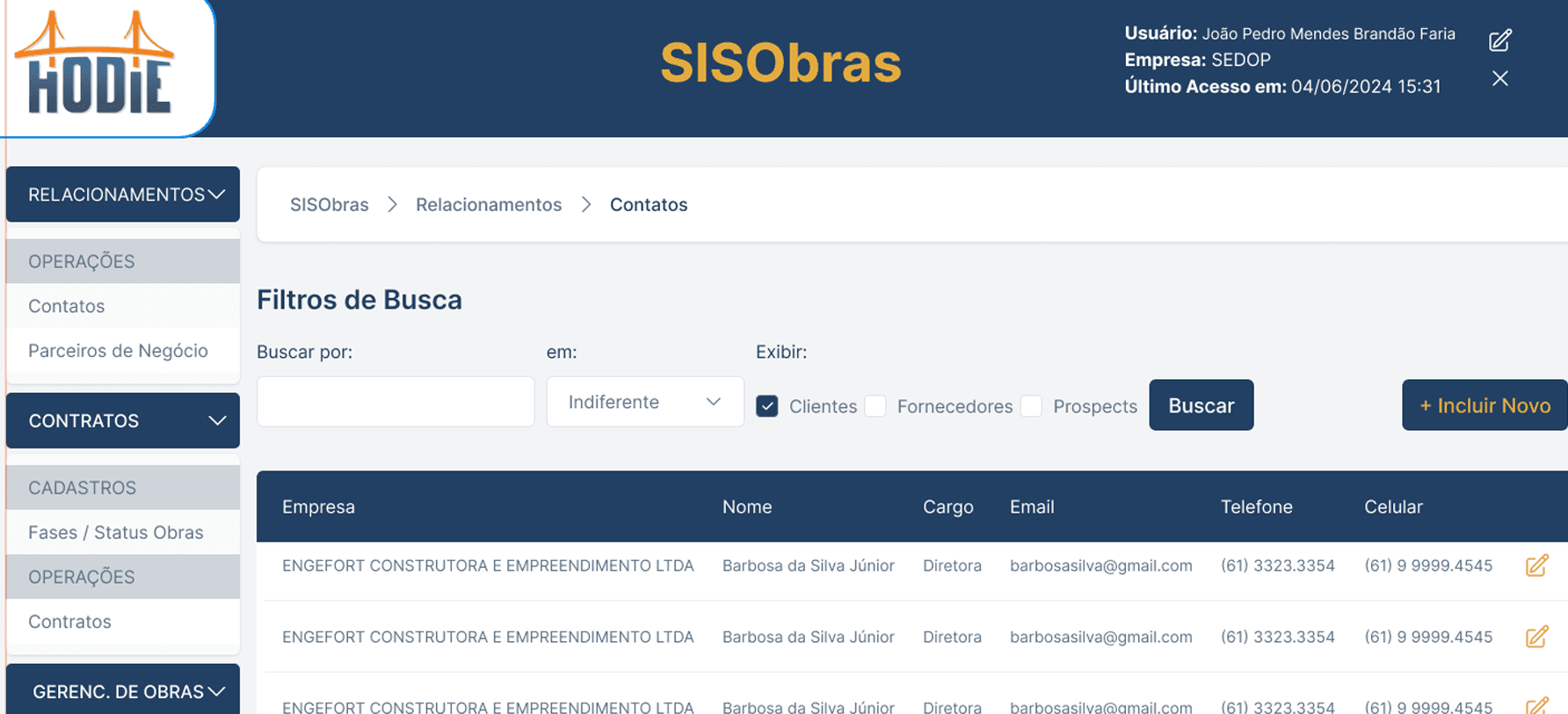Click Filtros de Busca heading

[359, 300]
